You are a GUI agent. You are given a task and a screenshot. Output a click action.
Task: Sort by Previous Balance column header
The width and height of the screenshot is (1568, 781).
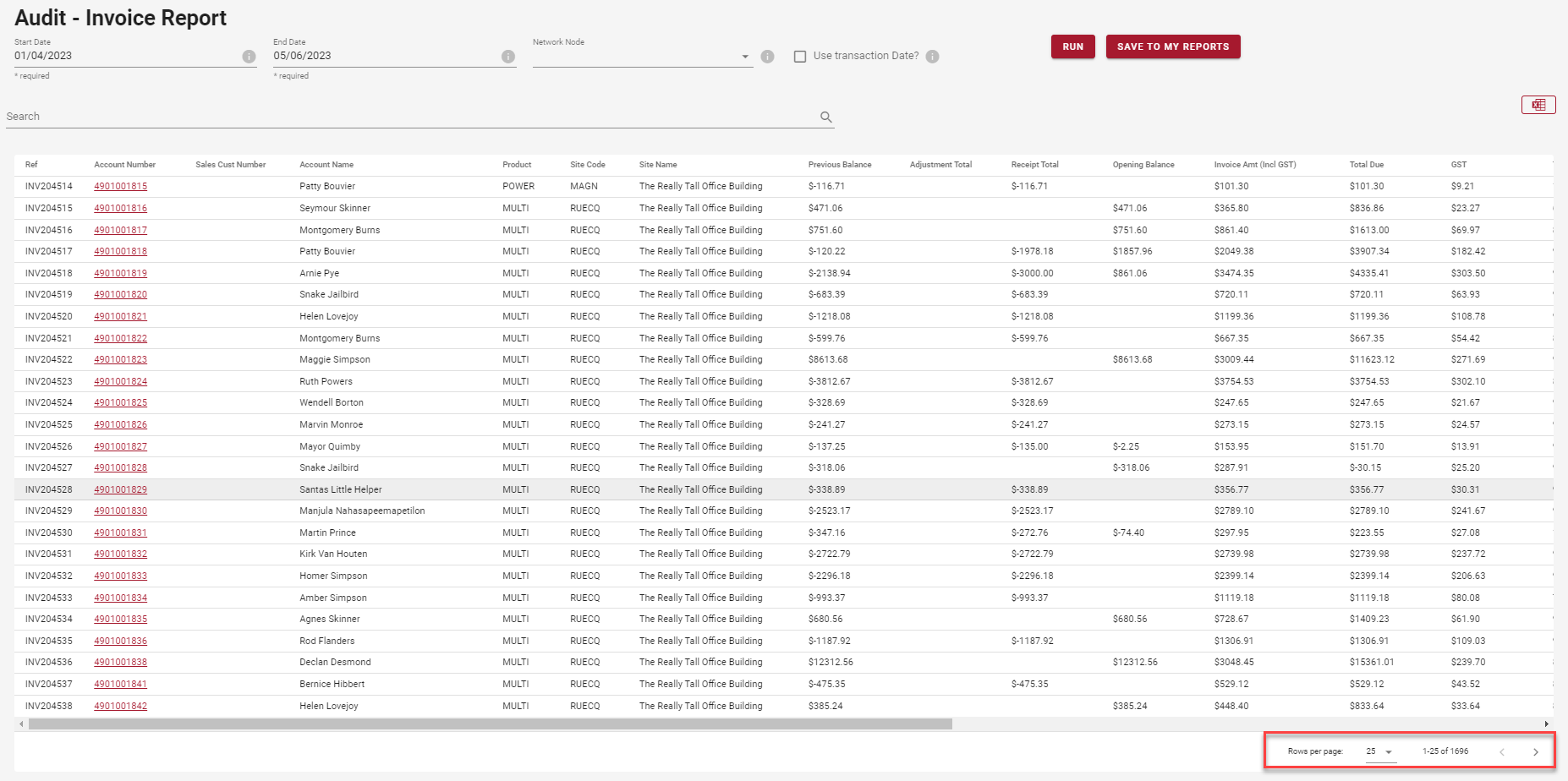(839, 165)
